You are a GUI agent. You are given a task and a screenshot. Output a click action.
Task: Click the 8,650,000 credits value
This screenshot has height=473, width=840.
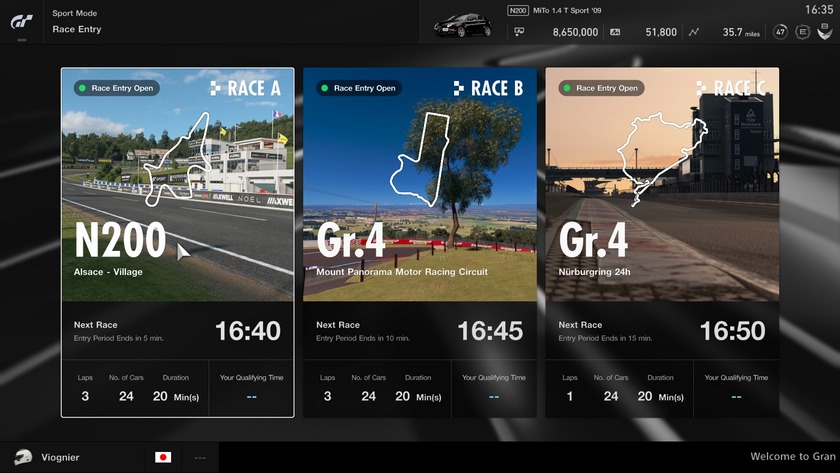575,32
